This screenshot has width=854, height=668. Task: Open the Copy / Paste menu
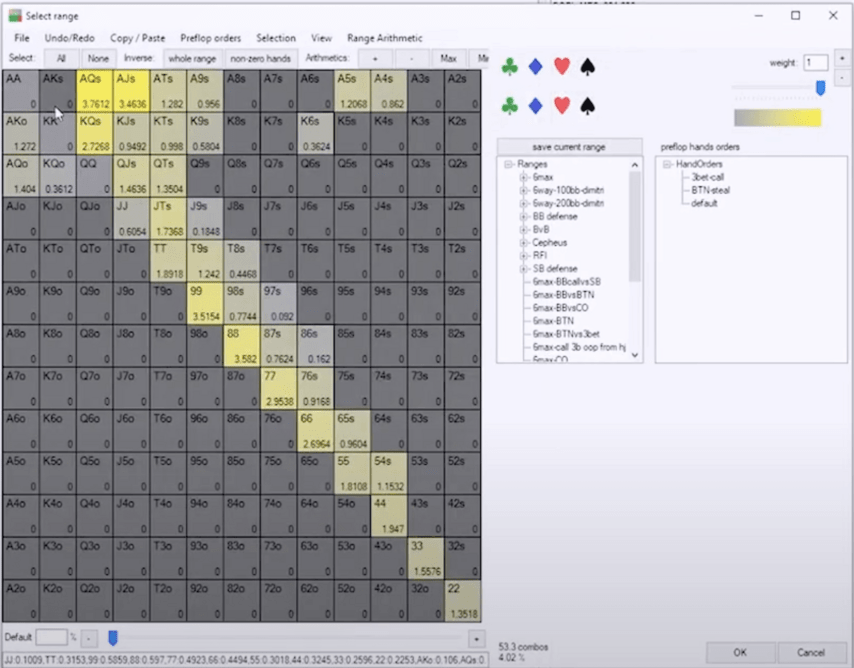(x=137, y=38)
